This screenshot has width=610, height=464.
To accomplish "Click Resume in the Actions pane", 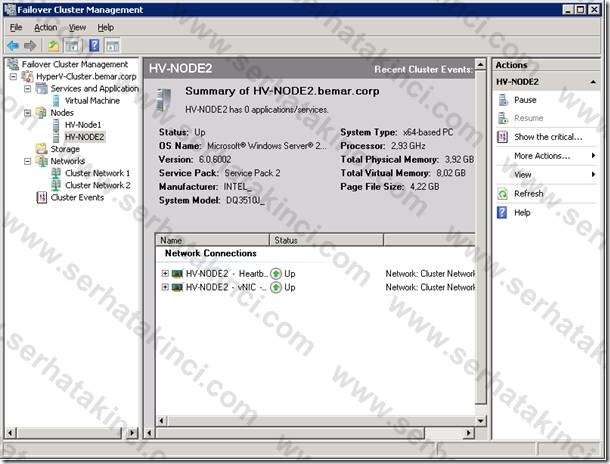I will [x=528, y=118].
